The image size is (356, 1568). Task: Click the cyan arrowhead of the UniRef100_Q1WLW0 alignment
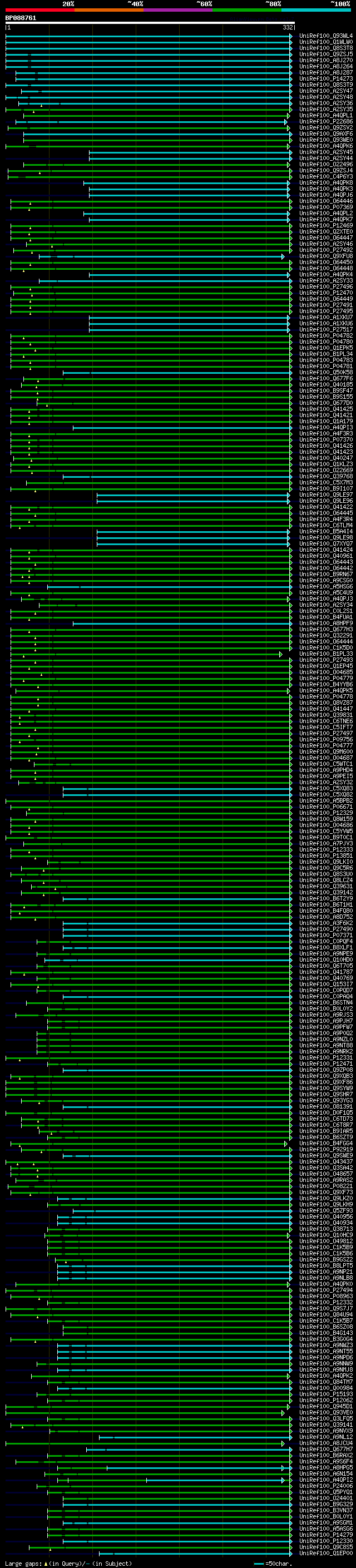pos(291,42)
